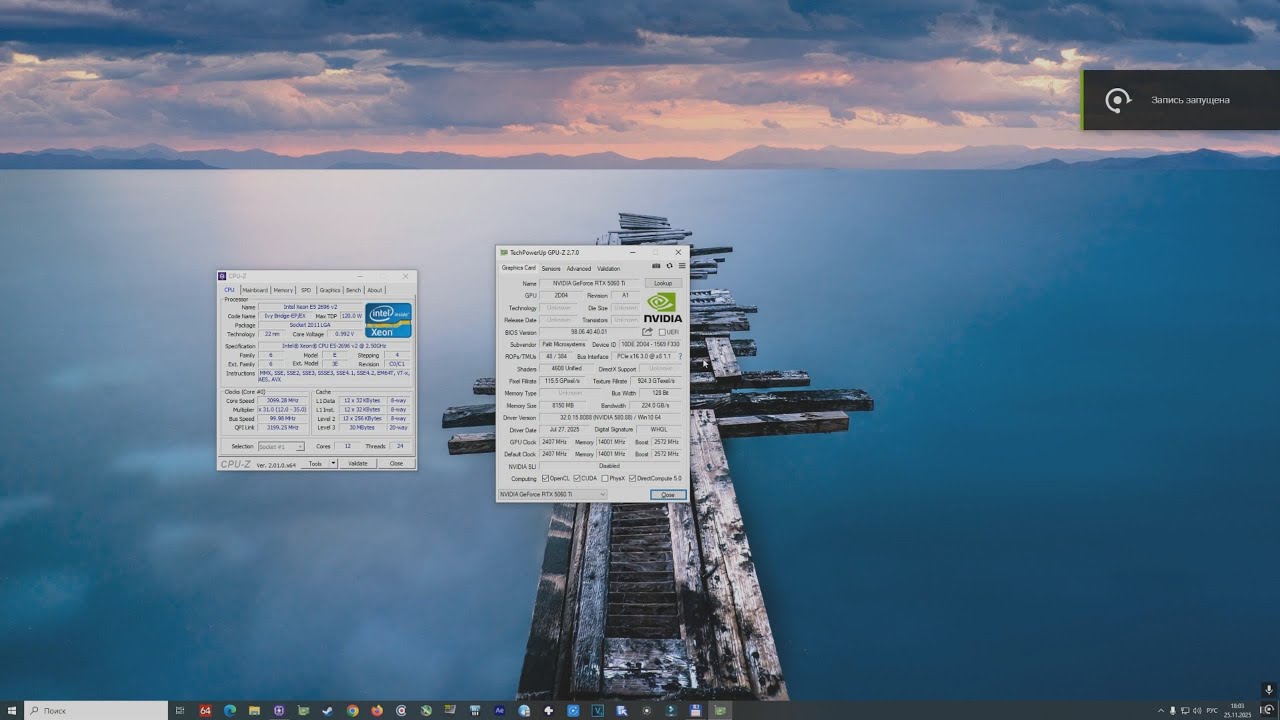Screen dimensions: 1280x720
Task: Switch to the Bench tab in CPU-Z
Action: (353, 290)
